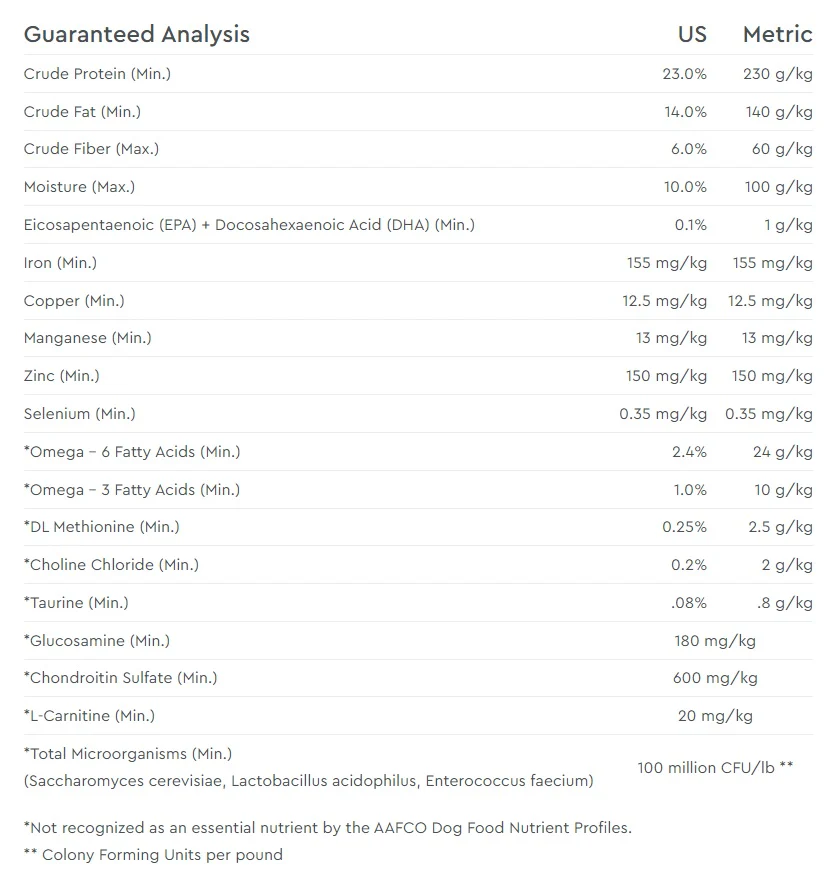Viewport: 832px width, 874px height.
Task: Select the Omega – 6 Fatty Acids label
Action: [132, 451]
